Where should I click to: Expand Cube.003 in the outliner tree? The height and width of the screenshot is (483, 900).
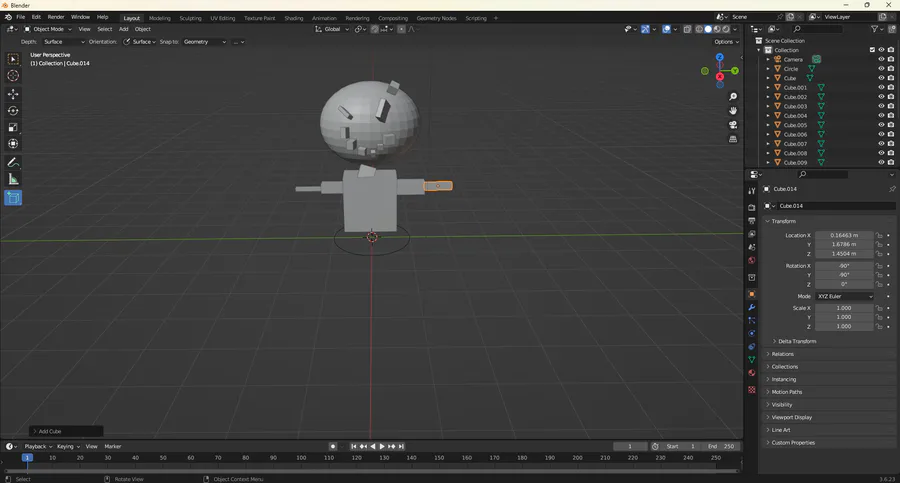click(768, 106)
